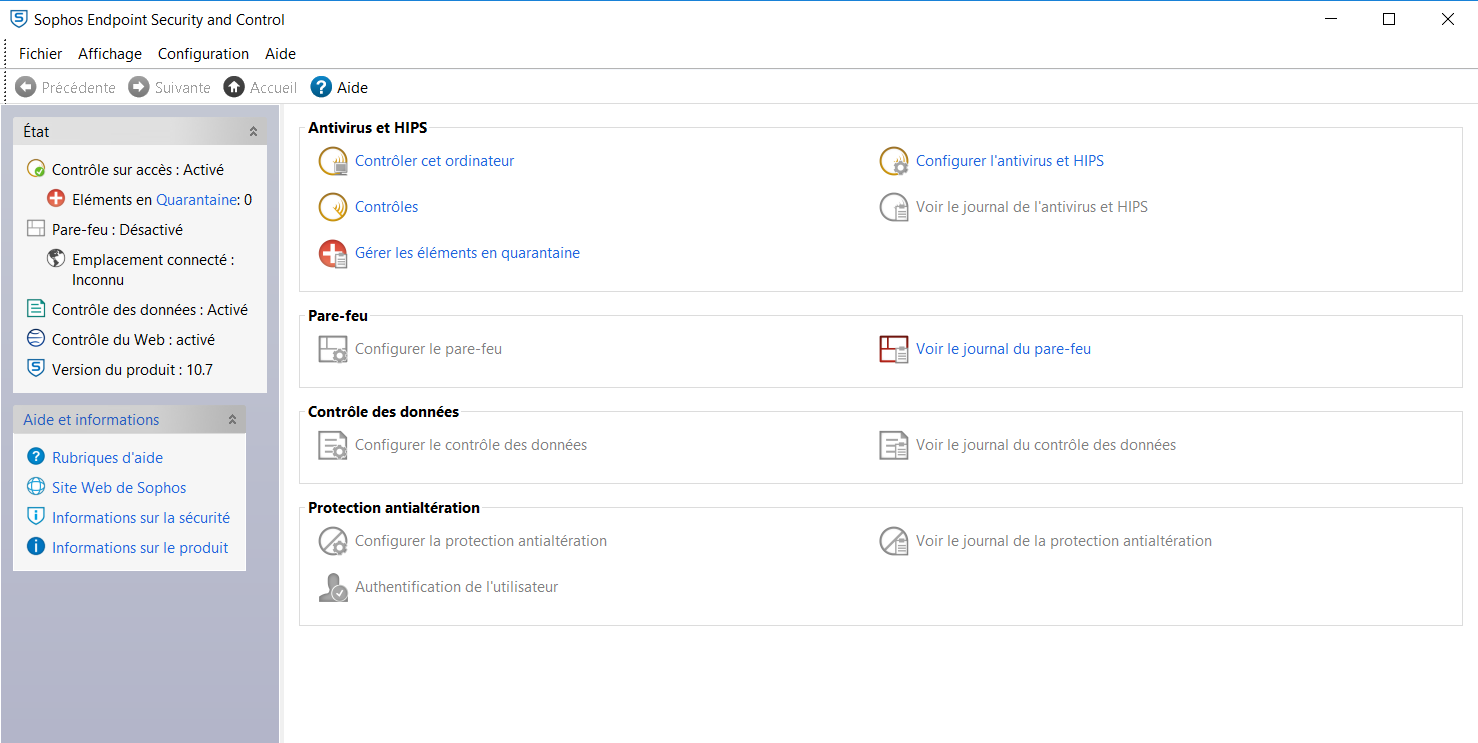
Task: Click Contrôle du Web : activé text
Action: click(x=133, y=340)
